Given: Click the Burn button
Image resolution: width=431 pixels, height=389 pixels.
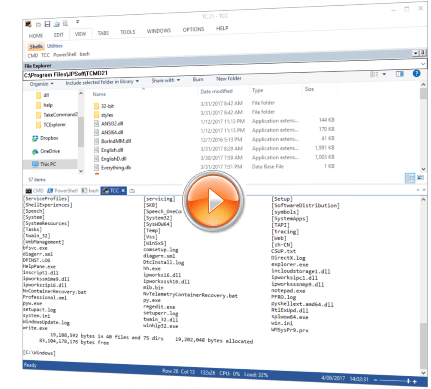Looking at the screenshot, I should [198, 79].
